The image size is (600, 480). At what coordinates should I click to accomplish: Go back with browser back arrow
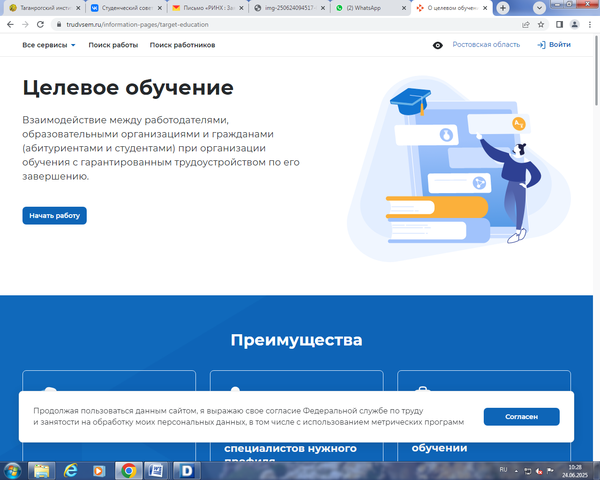click(9, 23)
